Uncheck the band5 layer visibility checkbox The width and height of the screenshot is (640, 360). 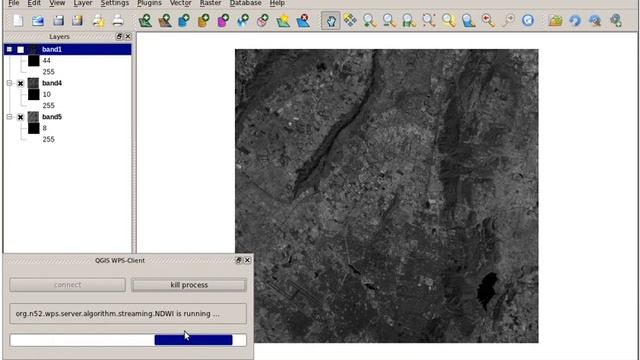pos(20,117)
